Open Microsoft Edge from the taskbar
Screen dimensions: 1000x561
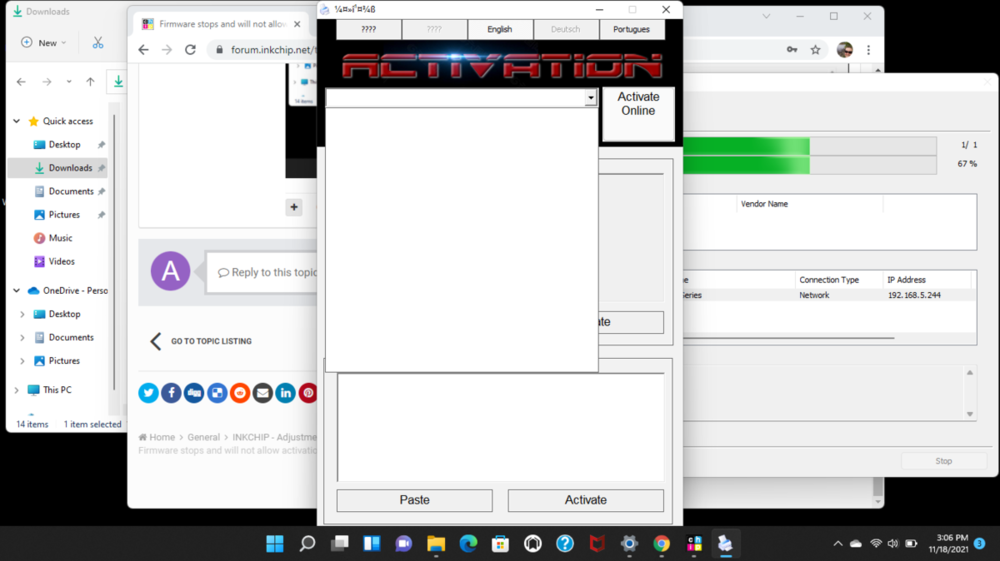(x=468, y=544)
